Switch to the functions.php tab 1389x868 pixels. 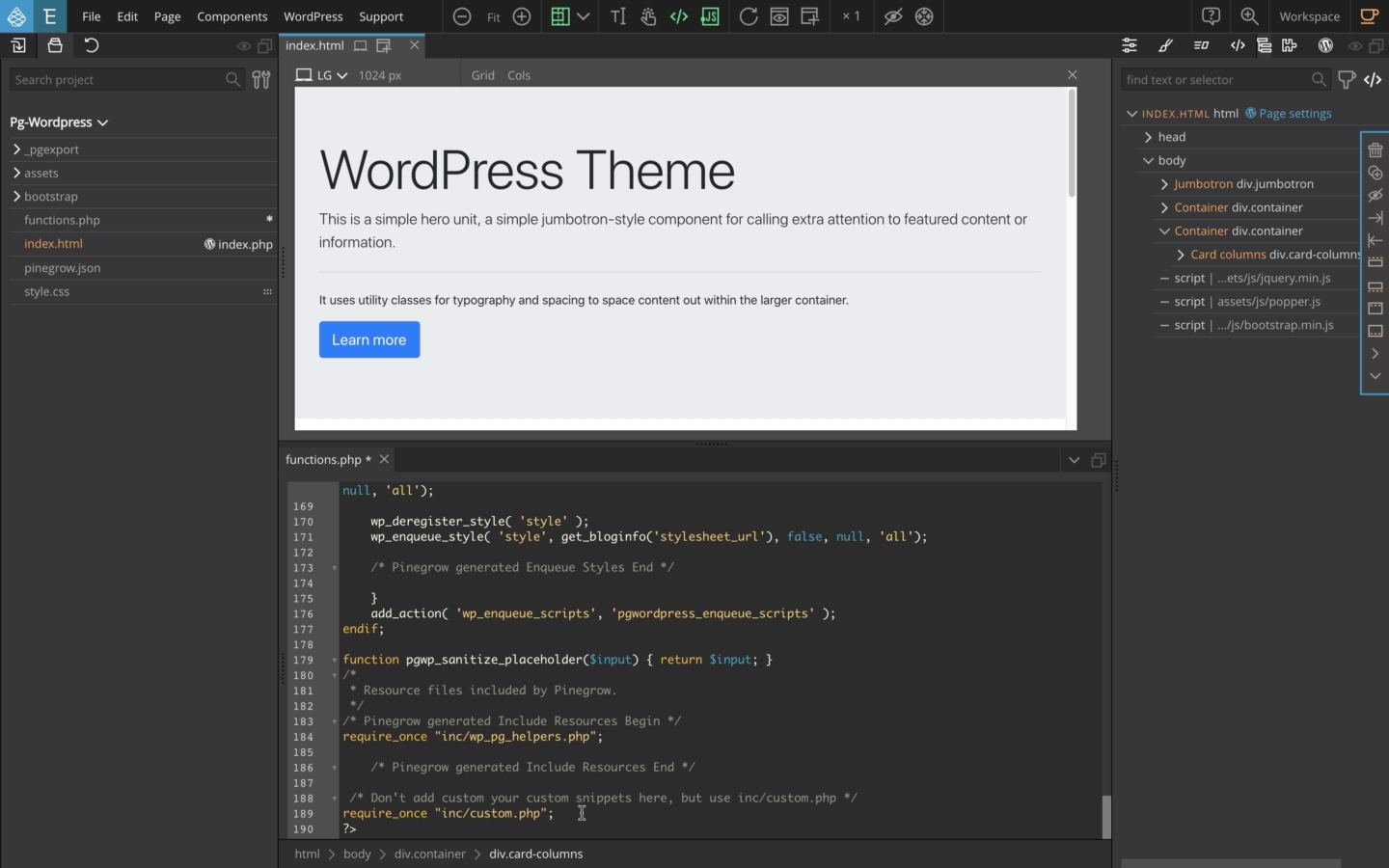coord(324,460)
